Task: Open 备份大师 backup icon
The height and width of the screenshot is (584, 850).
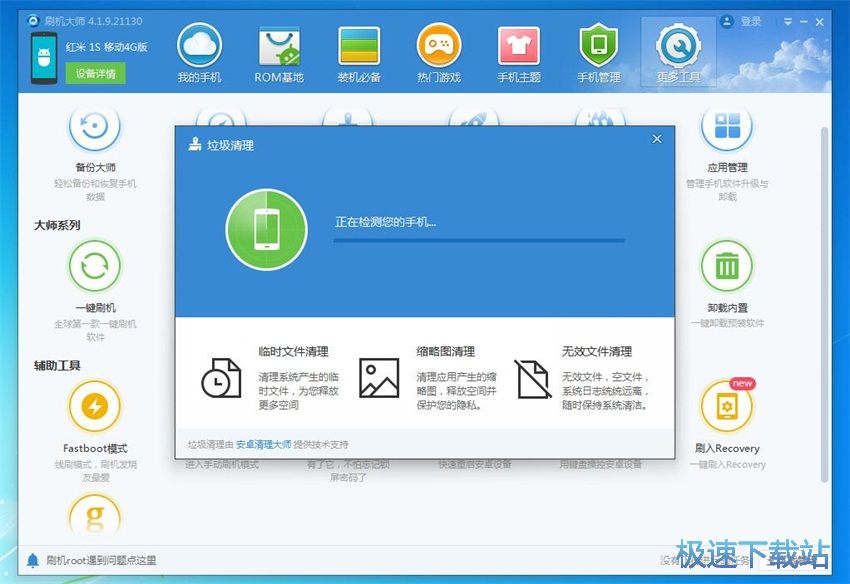Action: coord(95,126)
